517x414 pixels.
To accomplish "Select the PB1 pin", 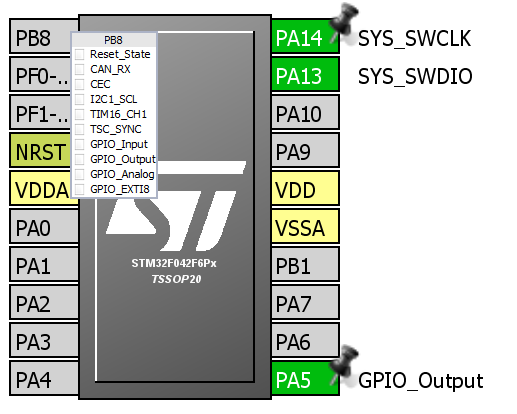I will coord(305,264).
